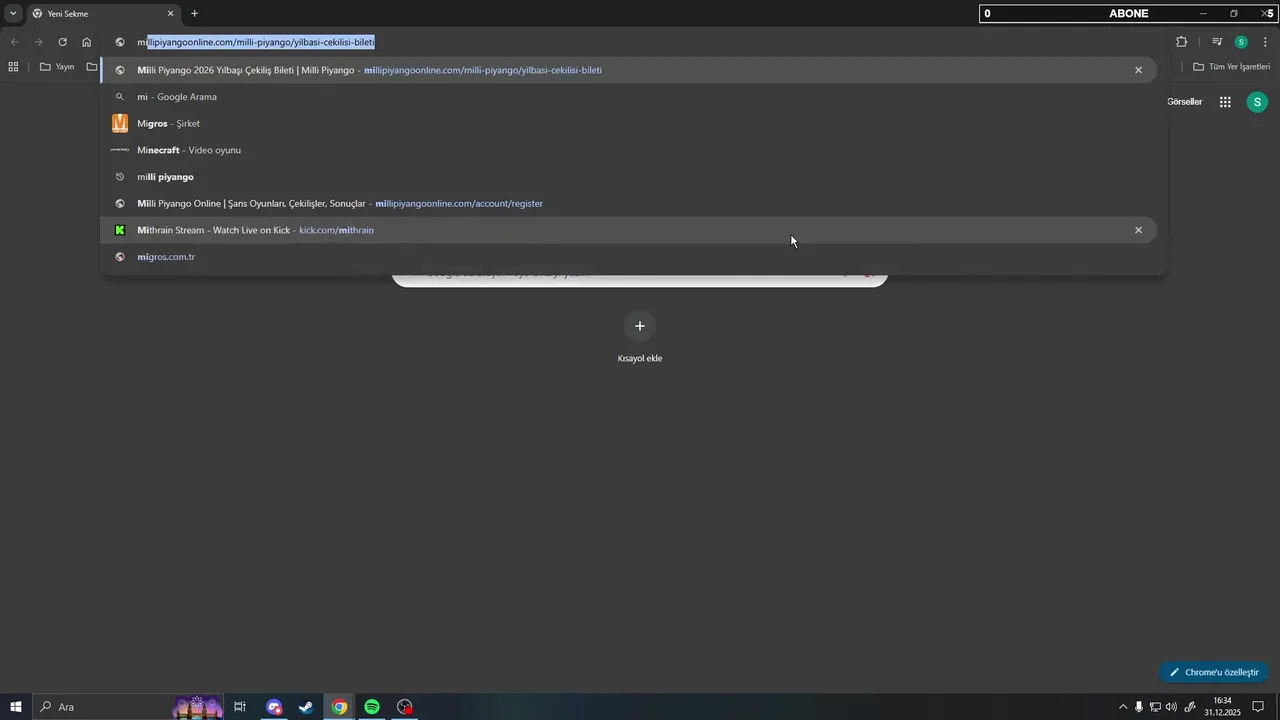Open Steam from the taskbar

(306, 707)
